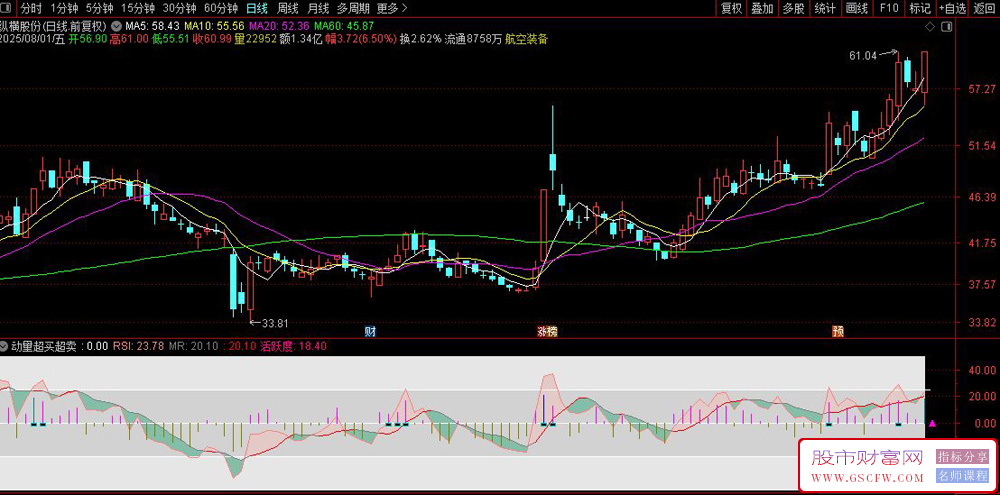The width and height of the screenshot is (1000, 495).
Task: Click the 动量超买超卖 indicator name
Action: pos(44,346)
